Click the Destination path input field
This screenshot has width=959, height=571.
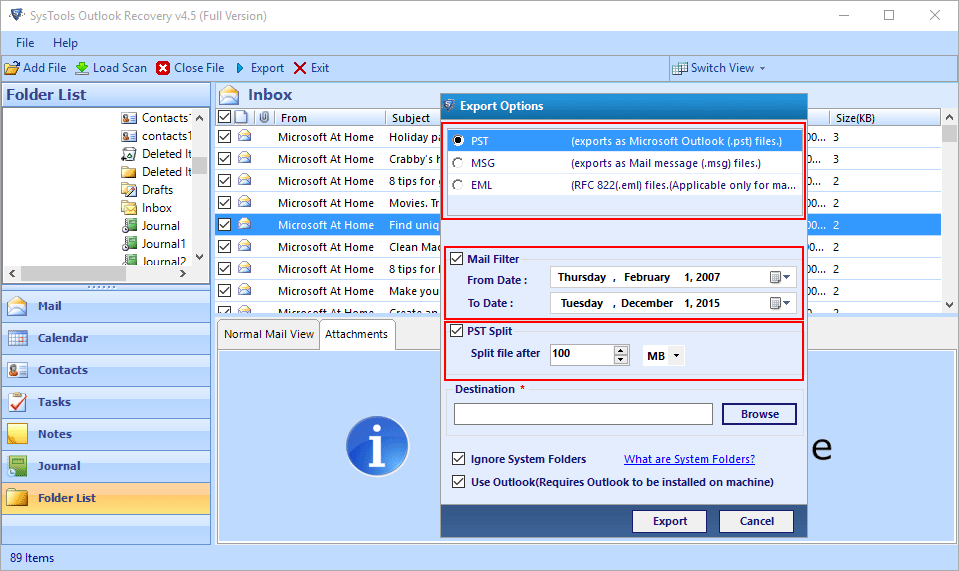point(583,414)
